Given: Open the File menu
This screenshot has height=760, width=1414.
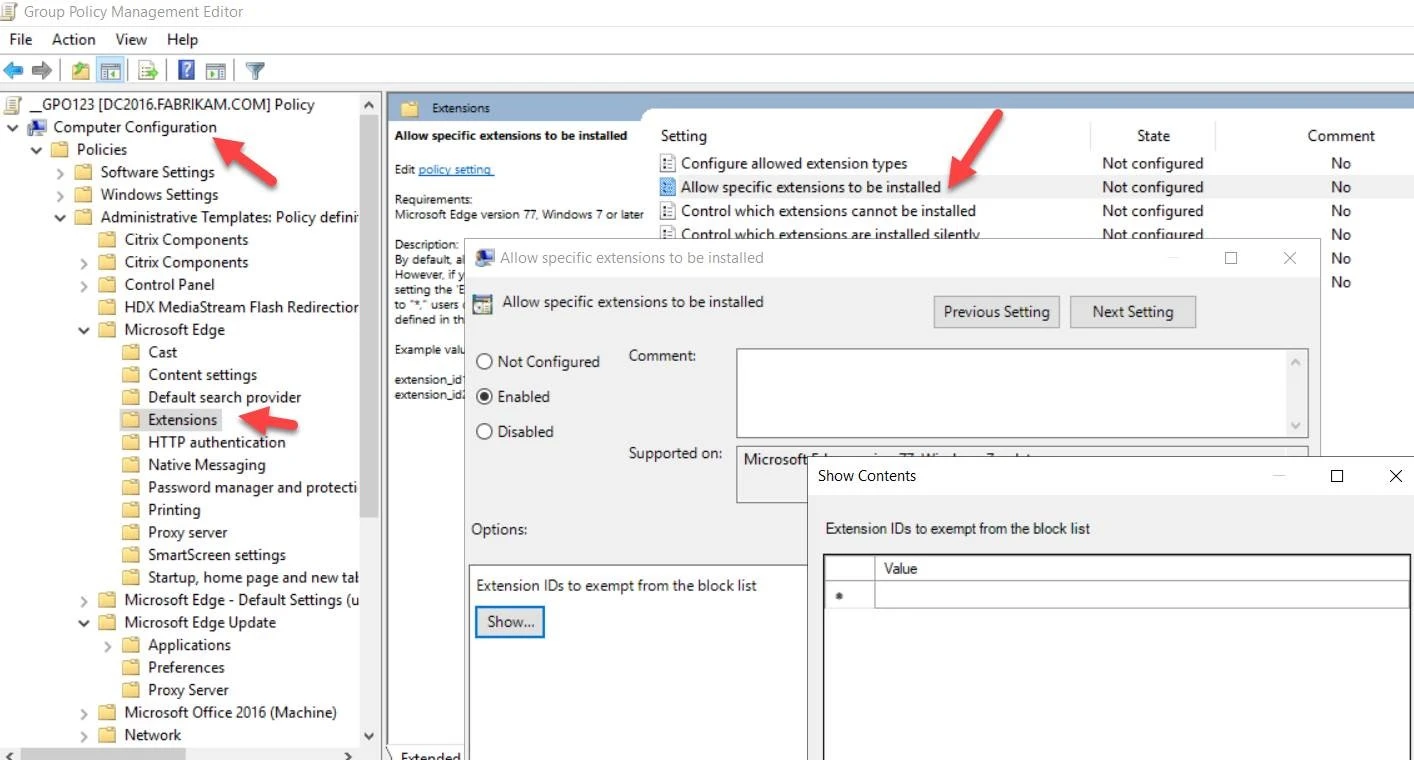Looking at the screenshot, I should coord(21,39).
